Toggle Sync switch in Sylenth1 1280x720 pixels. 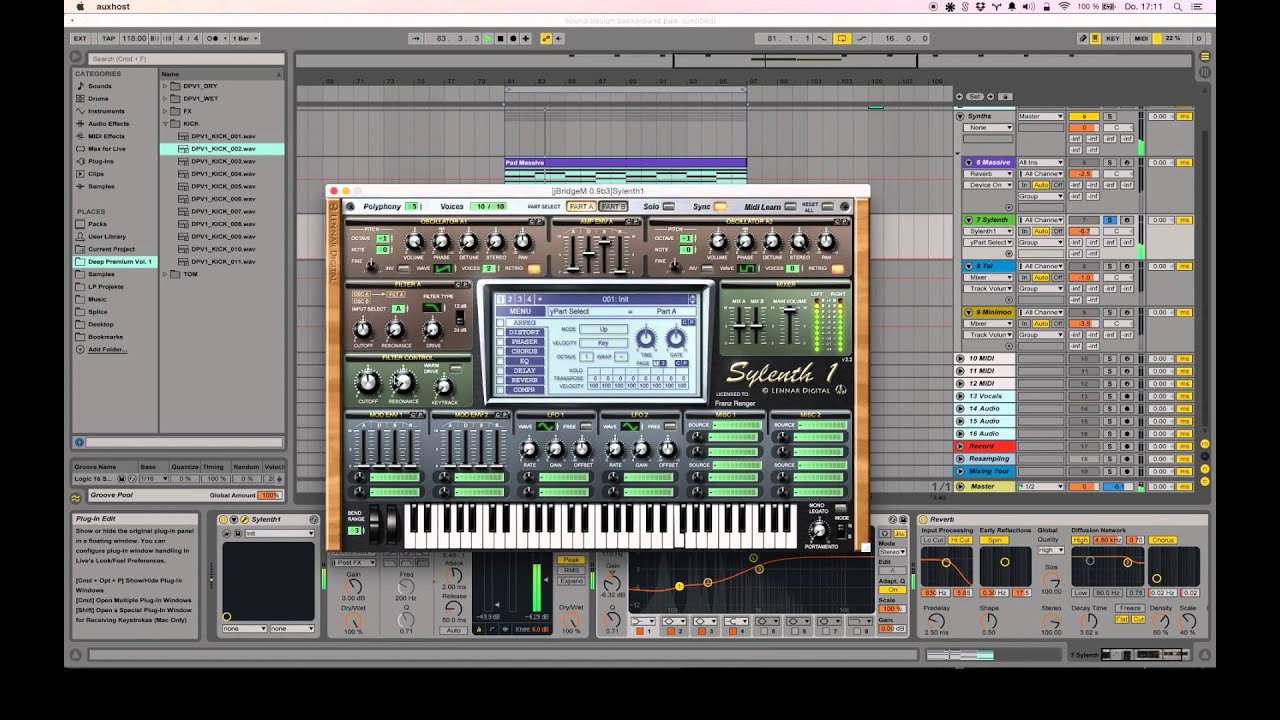coord(720,207)
